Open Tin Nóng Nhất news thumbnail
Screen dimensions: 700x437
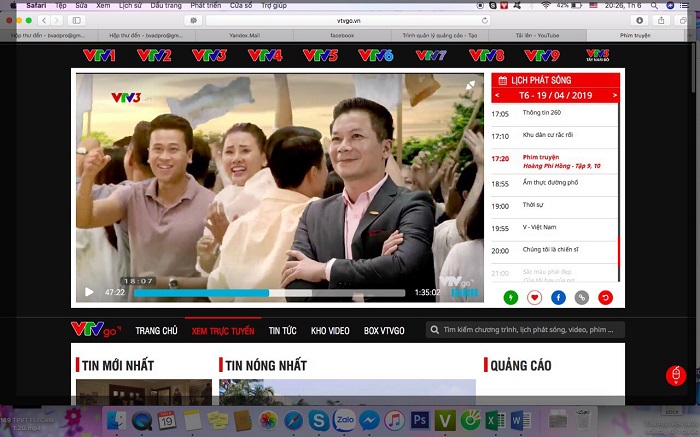tap(347, 392)
